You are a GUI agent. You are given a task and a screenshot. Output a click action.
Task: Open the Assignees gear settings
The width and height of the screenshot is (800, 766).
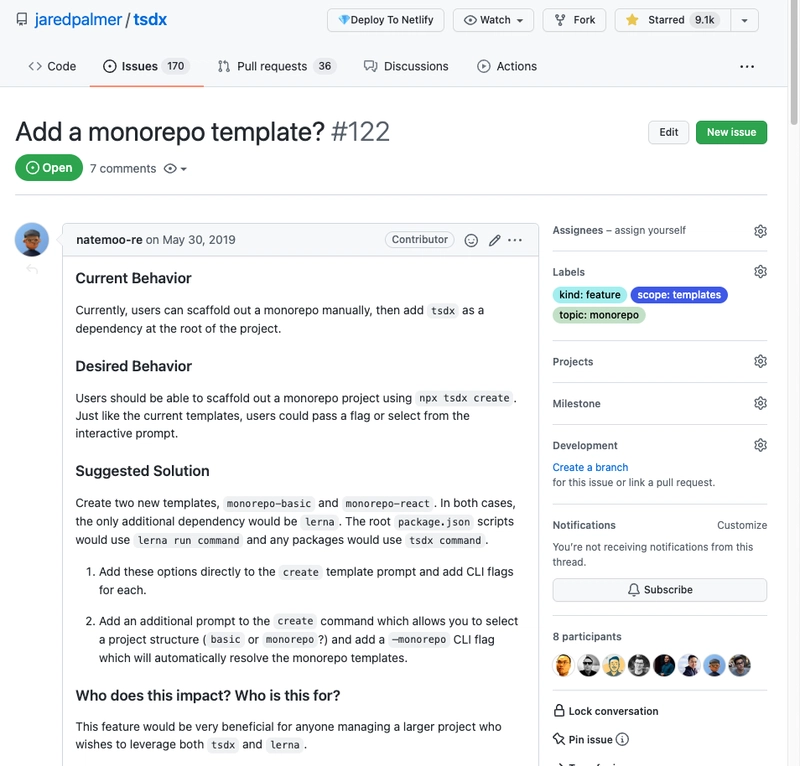(760, 231)
